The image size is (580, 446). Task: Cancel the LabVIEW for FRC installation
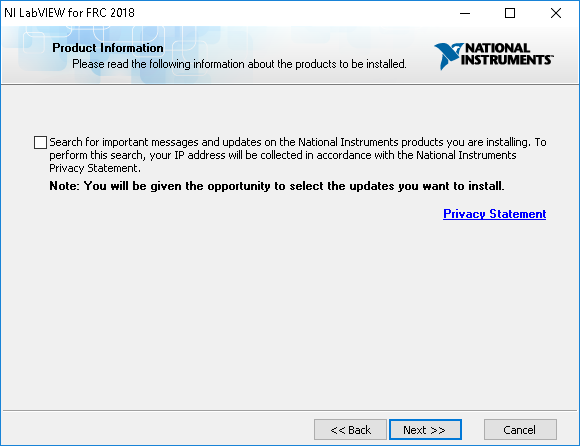(x=520, y=430)
